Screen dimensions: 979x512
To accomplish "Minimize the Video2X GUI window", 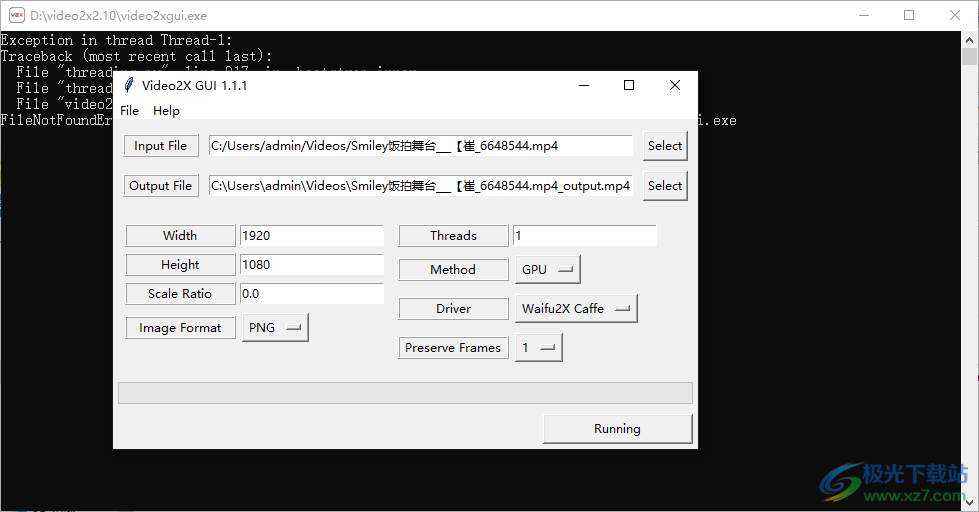I will 584,86.
